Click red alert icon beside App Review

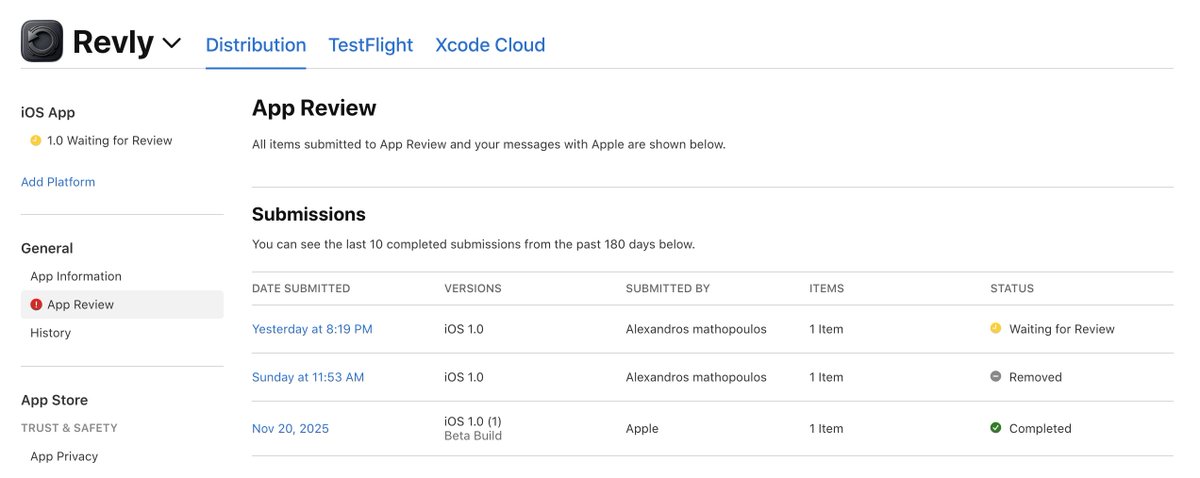[36, 305]
